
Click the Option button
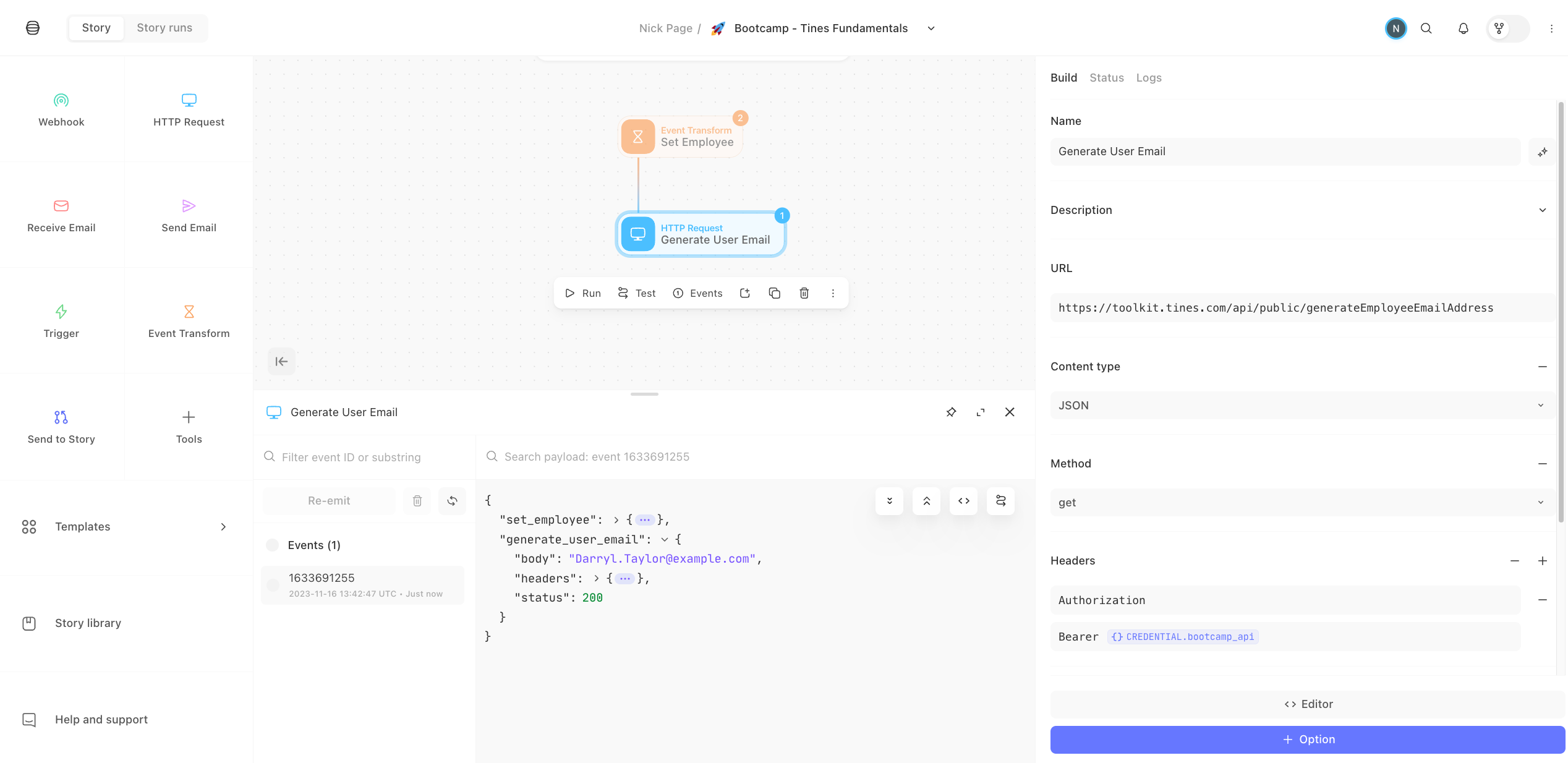[x=1307, y=740]
